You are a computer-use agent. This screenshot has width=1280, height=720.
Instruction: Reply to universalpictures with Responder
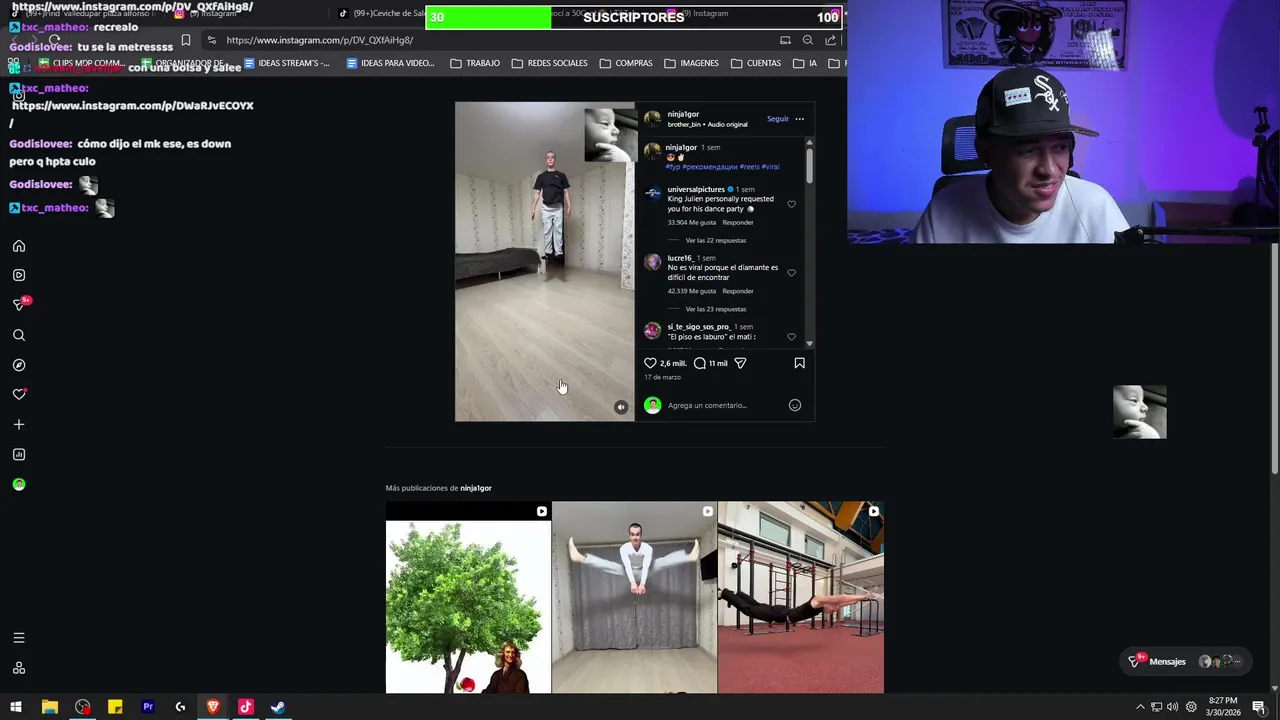click(738, 222)
